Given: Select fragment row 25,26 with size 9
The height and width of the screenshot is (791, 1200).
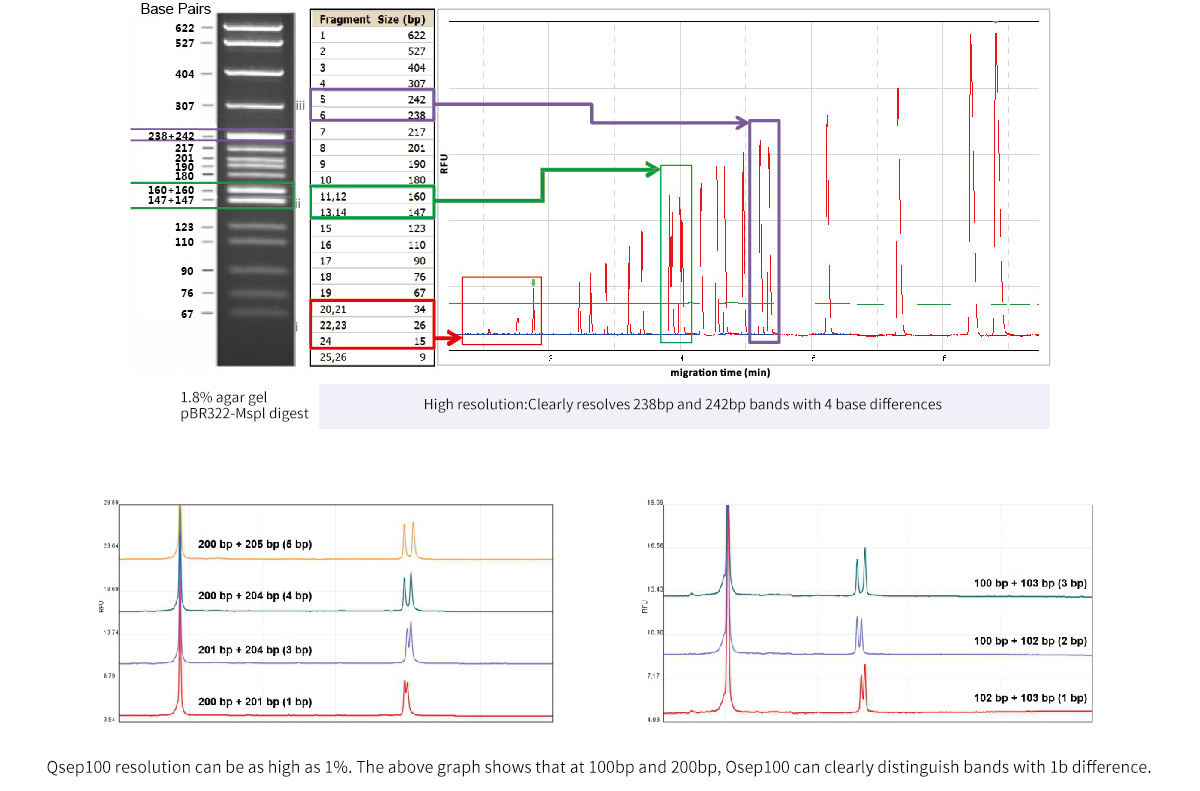Looking at the screenshot, I should tap(372, 356).
